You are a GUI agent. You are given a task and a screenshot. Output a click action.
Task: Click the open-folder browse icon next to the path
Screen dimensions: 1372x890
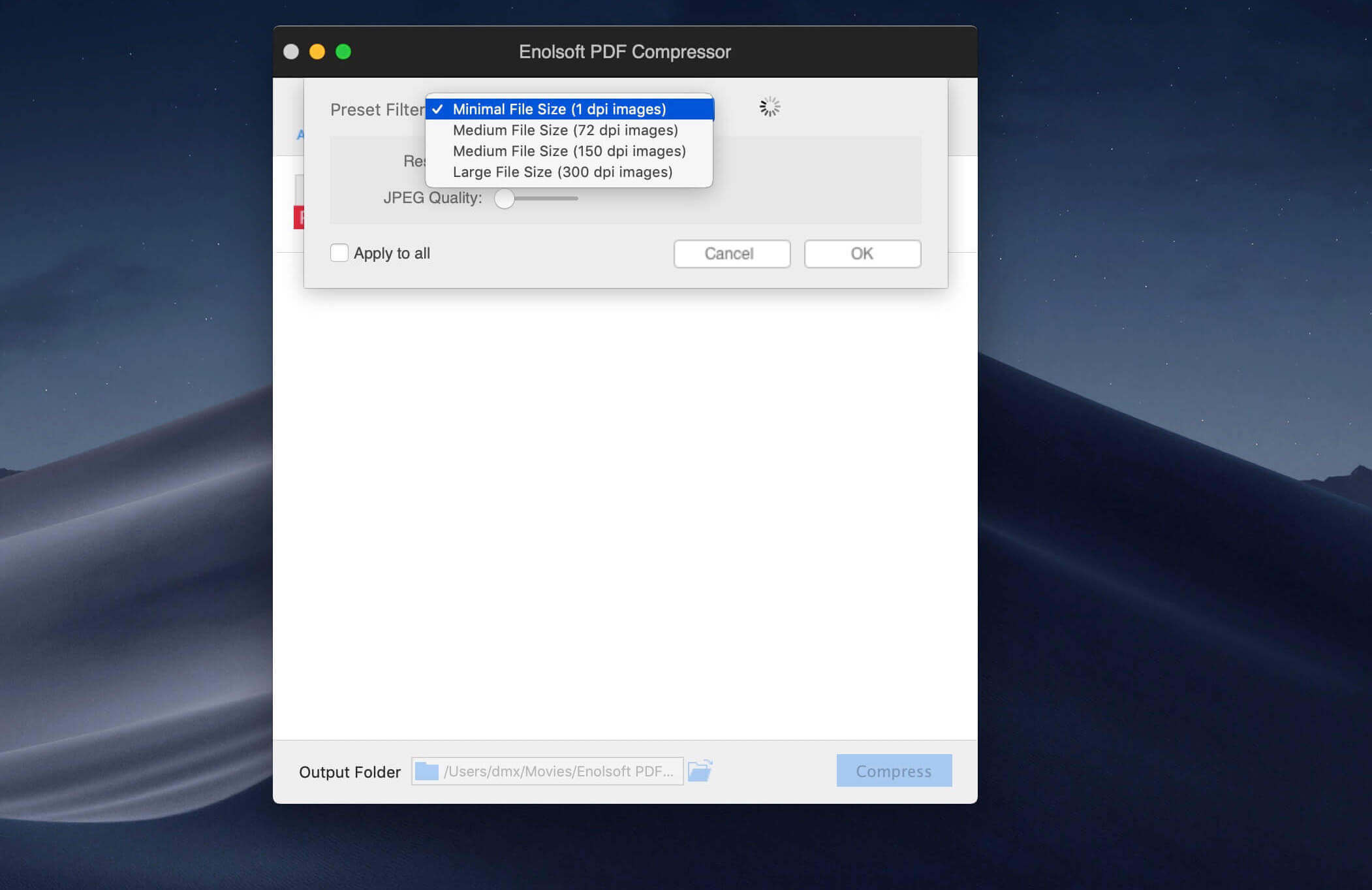[702, 771]
